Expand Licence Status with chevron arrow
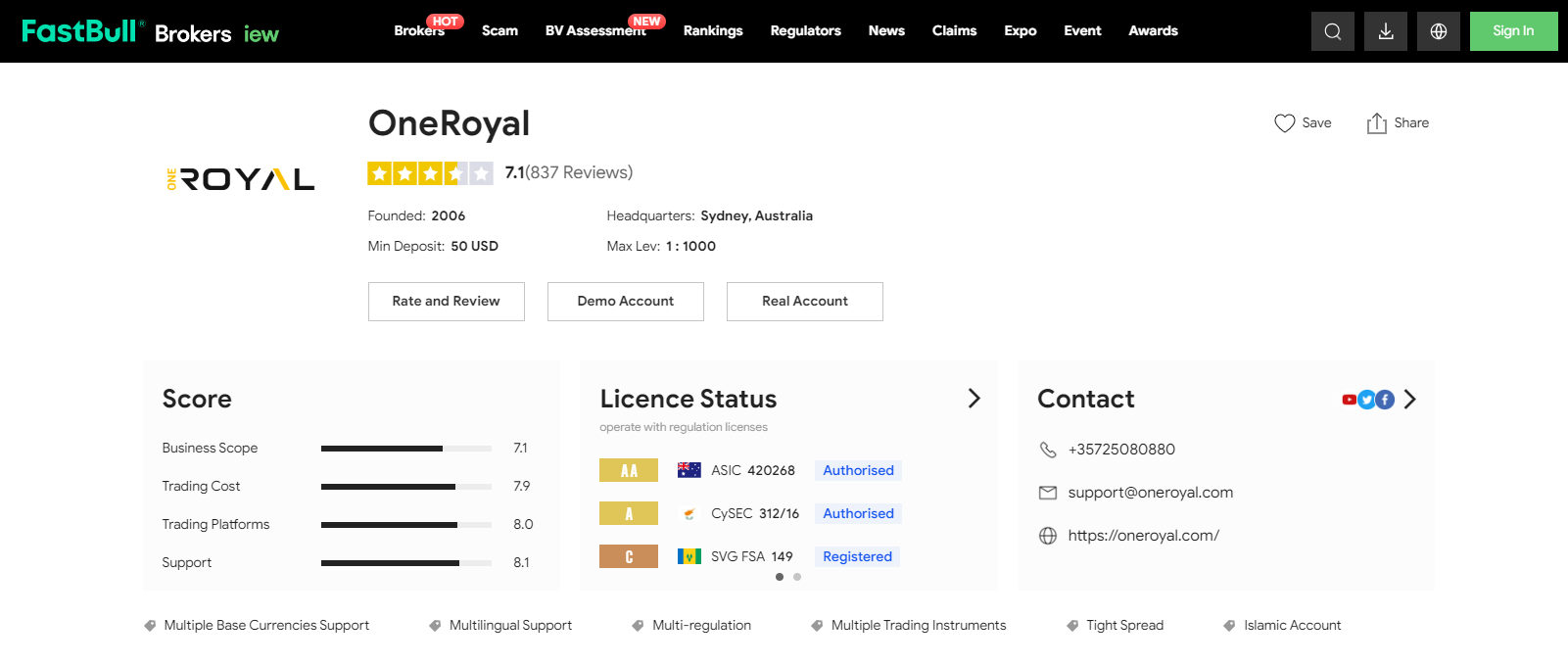1568x666 pixels. point(974,399)
